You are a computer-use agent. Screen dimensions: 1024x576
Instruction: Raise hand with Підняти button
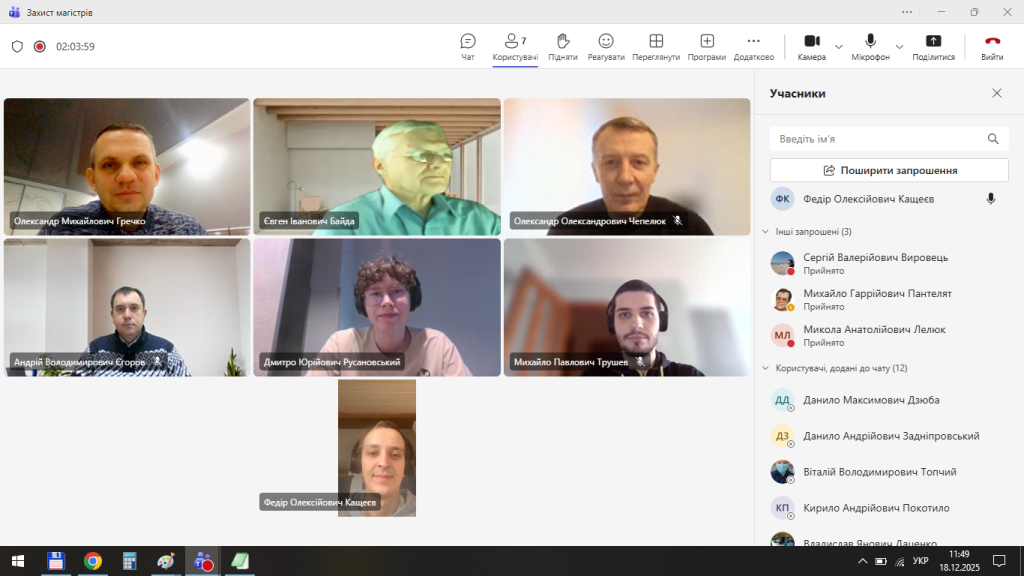click(563, 47)
